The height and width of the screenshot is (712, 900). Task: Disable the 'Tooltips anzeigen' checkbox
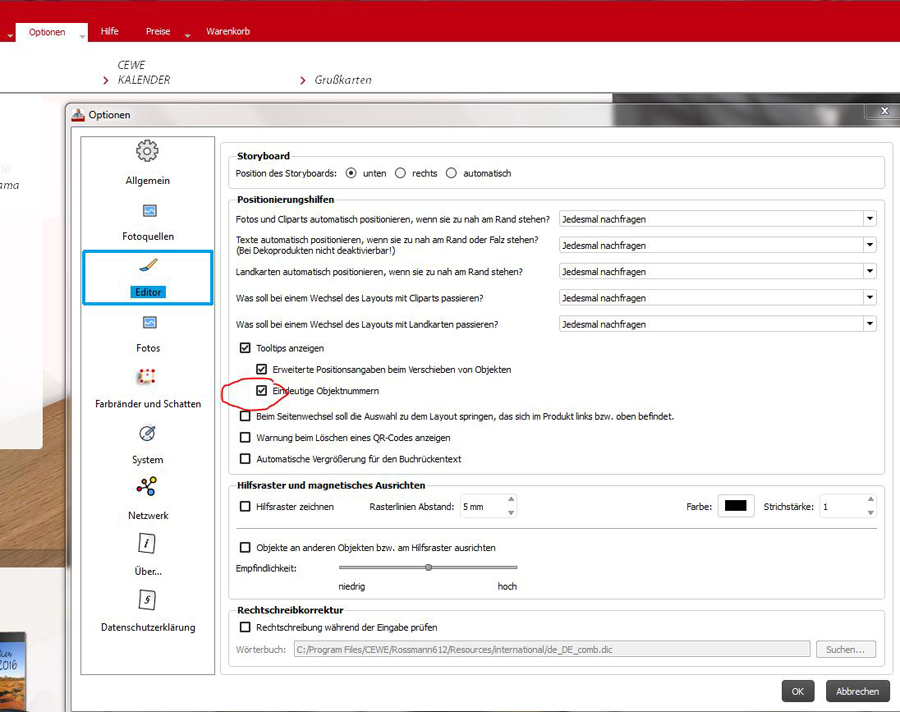click(245, 348)
